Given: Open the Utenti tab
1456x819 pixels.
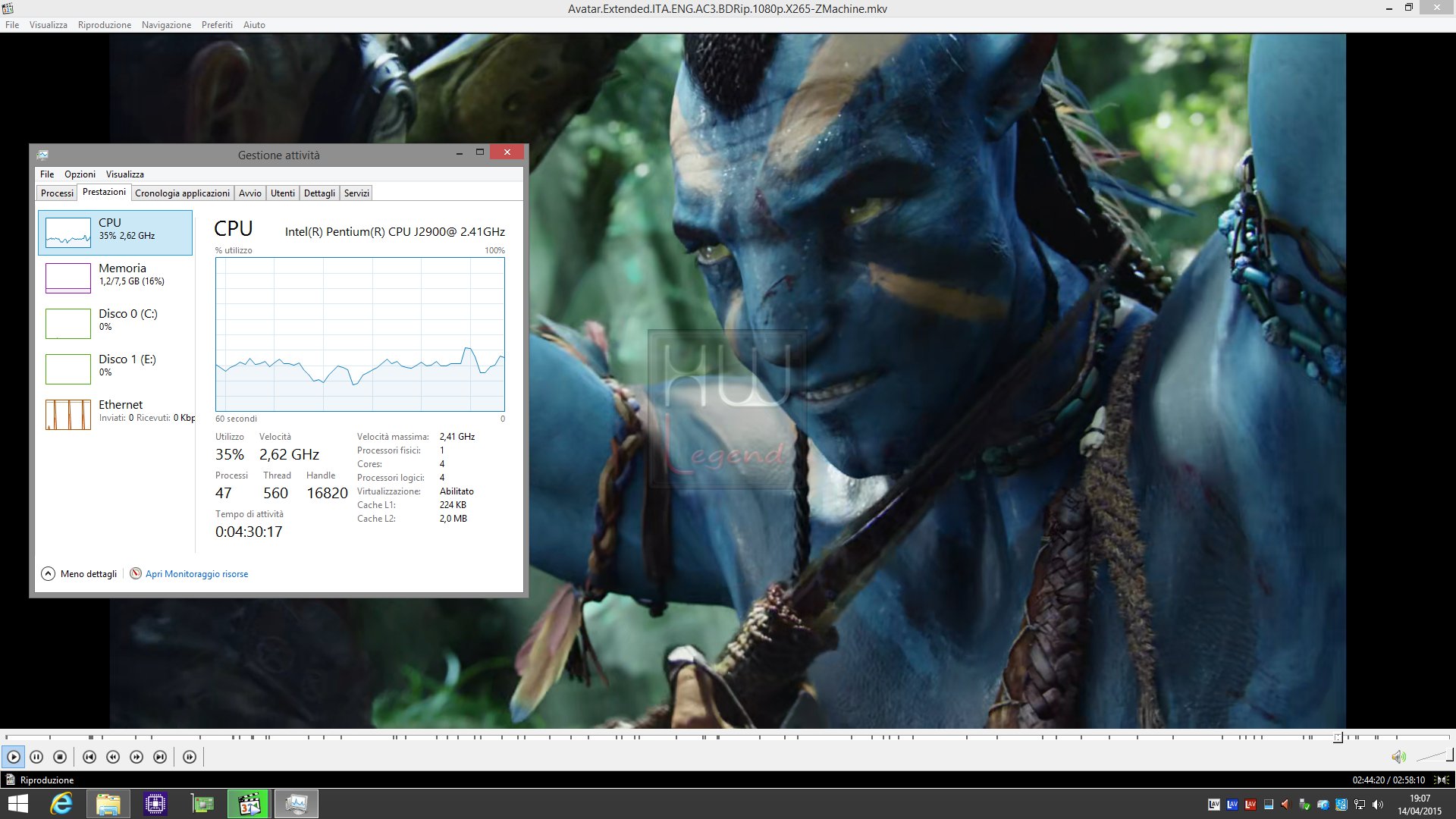Looking at the screenshot, I should click(283, 193).
